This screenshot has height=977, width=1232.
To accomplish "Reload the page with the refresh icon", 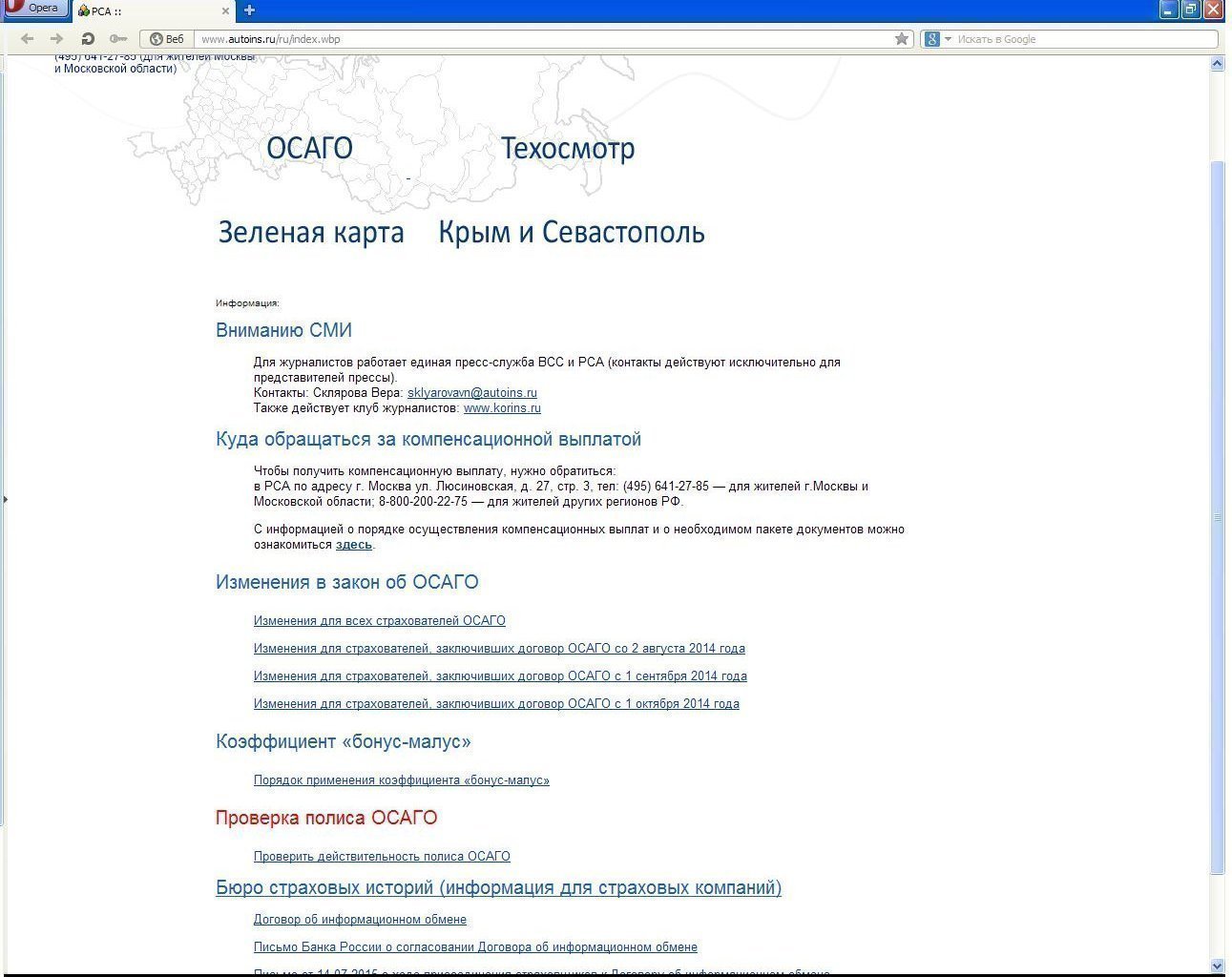I will coord(88,39).
